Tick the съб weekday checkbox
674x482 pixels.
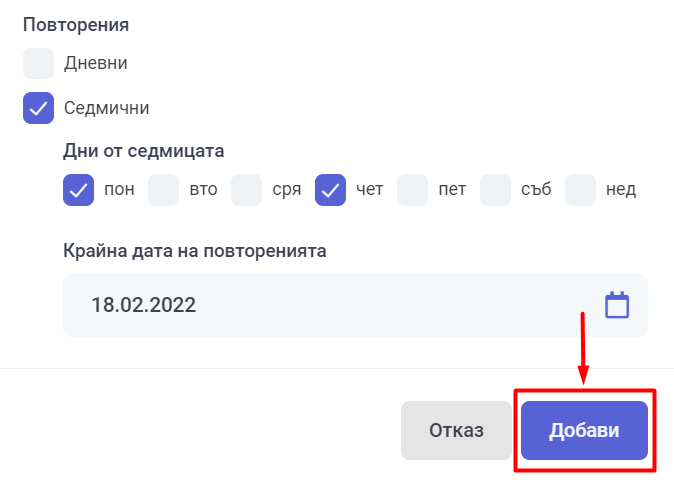coord(495,190)
